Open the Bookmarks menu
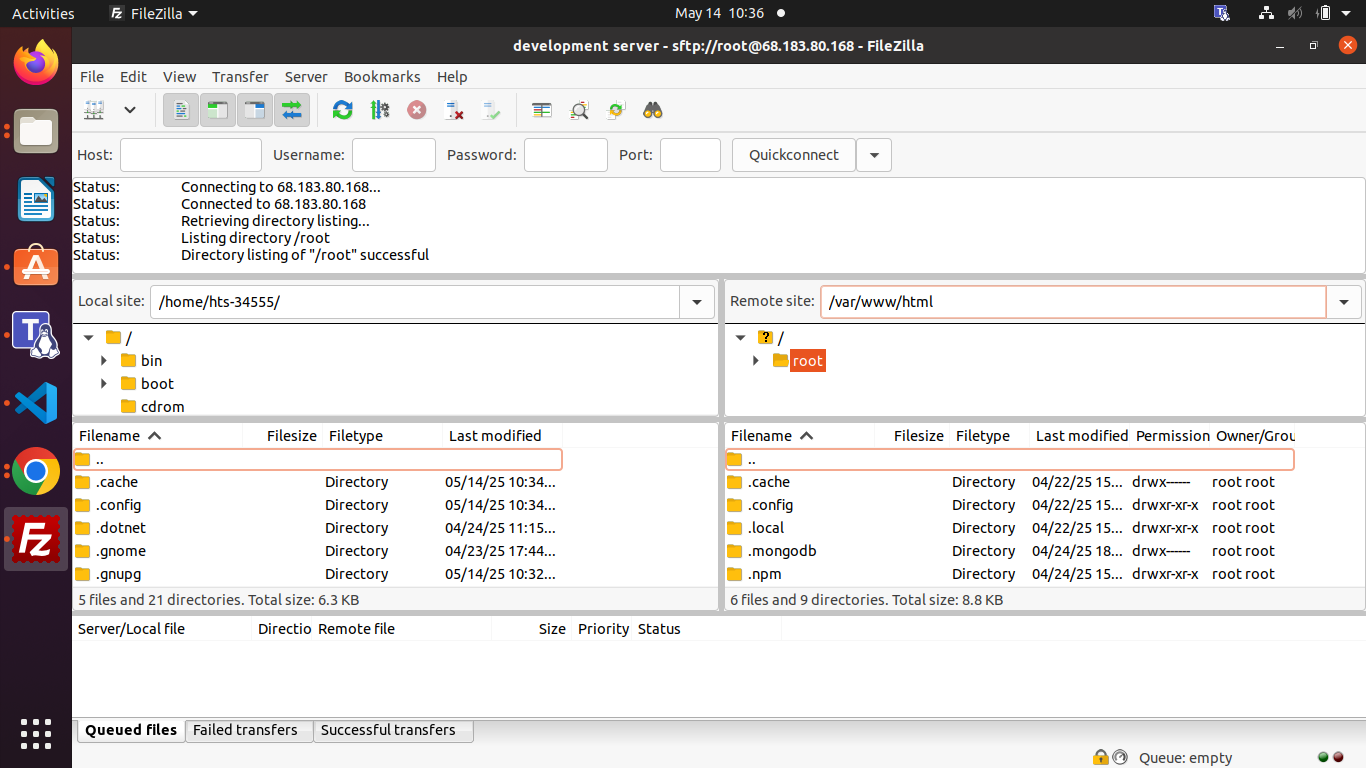 (382, 77)
